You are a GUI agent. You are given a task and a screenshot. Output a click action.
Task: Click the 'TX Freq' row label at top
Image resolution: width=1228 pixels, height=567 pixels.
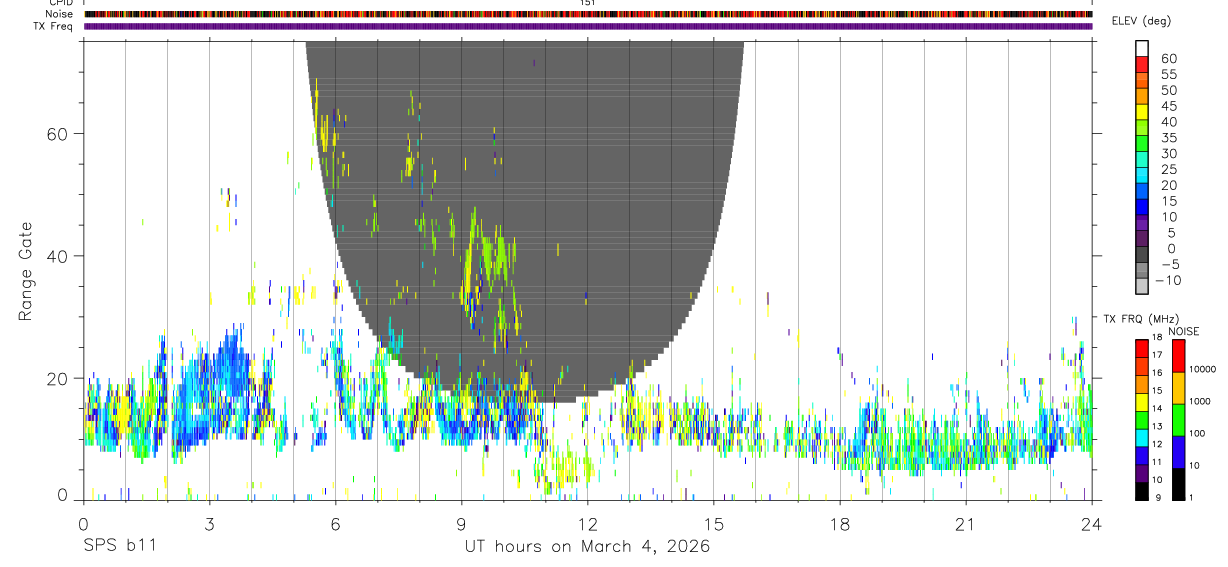[53, 26]
